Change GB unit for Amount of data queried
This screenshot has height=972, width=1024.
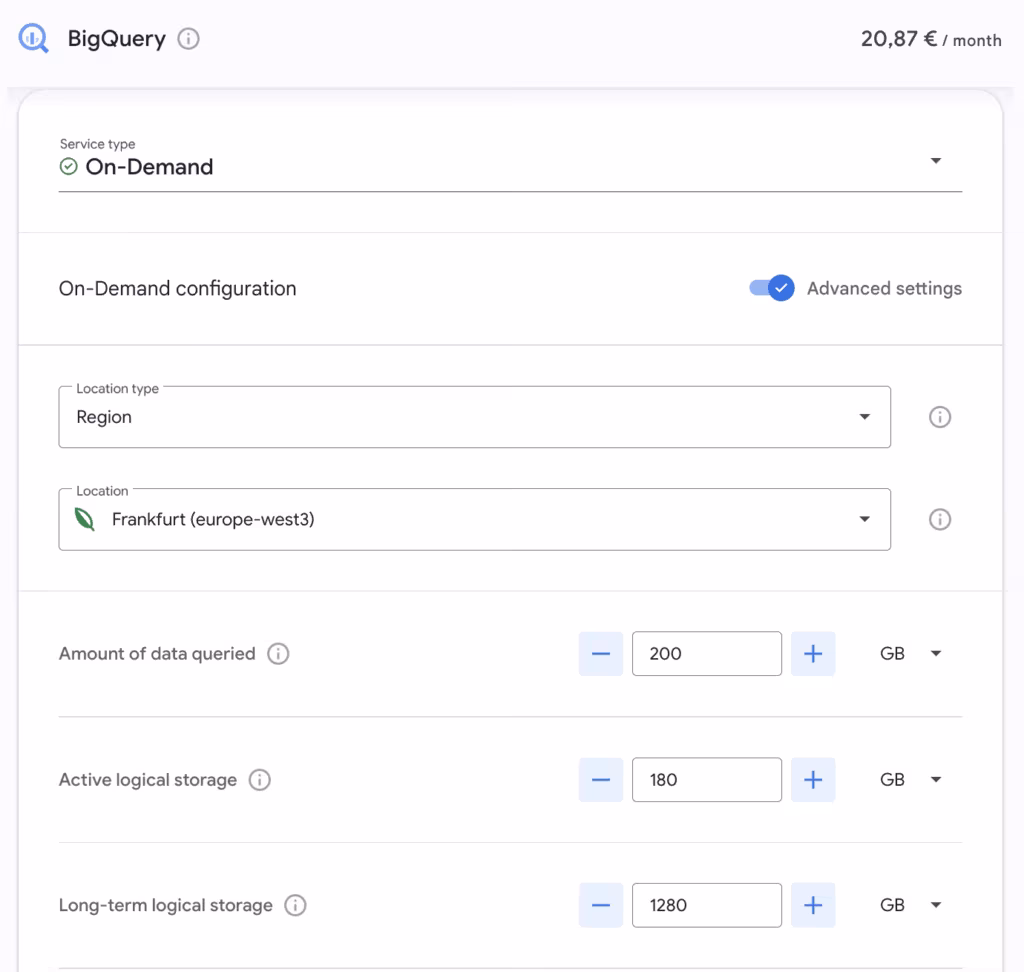coord(910,654)
